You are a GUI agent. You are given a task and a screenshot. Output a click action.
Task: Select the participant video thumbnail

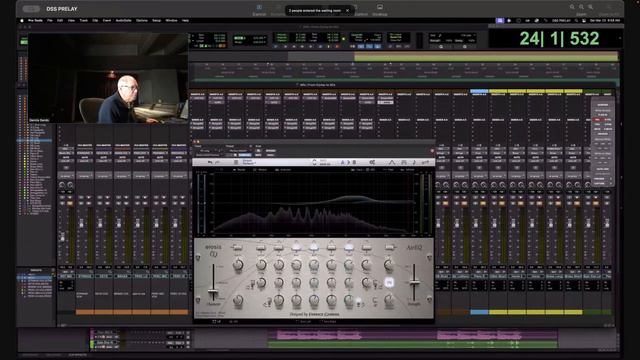(x=108, y=78)
